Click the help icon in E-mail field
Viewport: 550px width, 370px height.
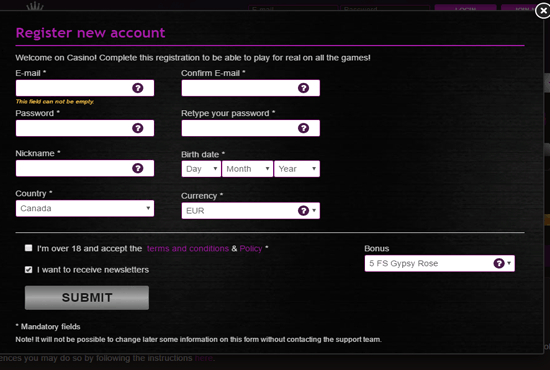point(138,88)
